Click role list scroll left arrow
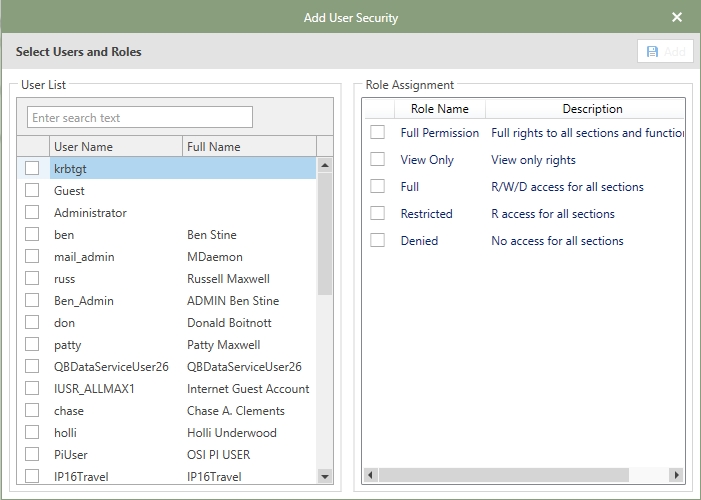The height and width of the screenshot is (500, 701). (370, 475)
